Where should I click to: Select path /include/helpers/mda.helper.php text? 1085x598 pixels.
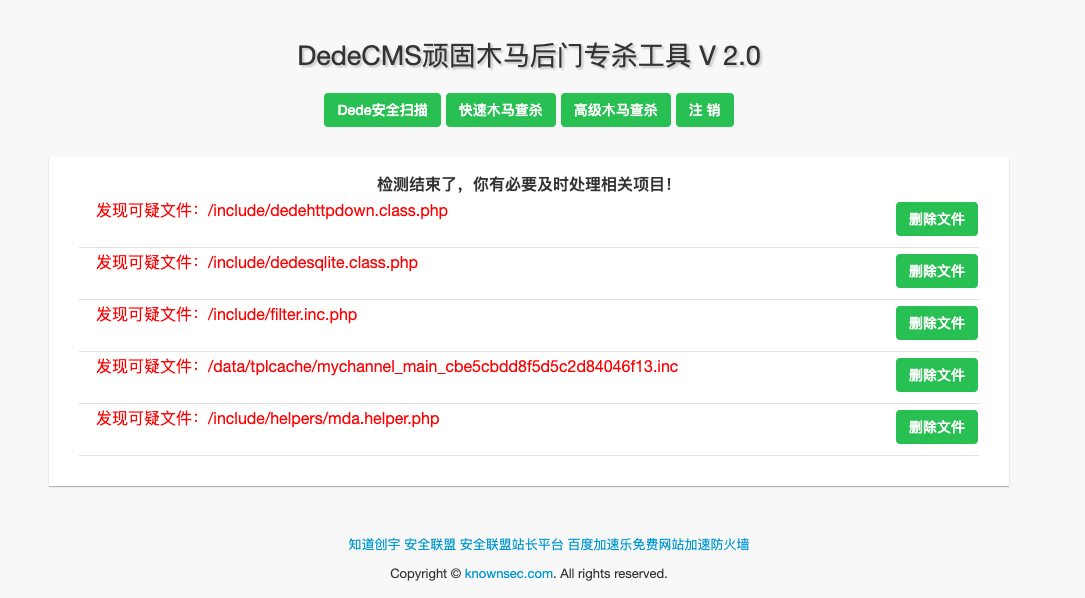pos(323,419)
